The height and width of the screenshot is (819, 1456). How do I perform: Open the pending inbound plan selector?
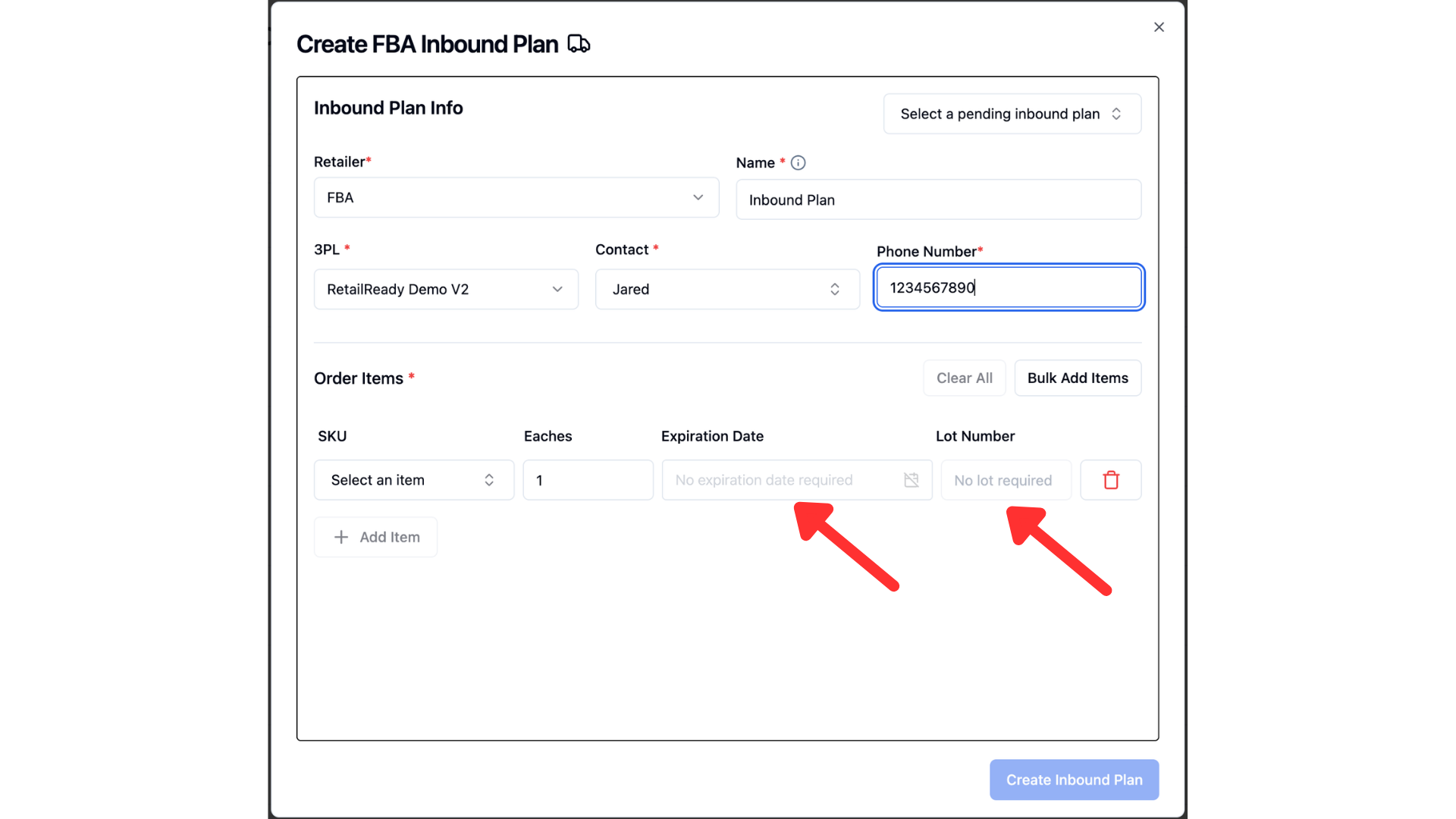click(1012, 114)
